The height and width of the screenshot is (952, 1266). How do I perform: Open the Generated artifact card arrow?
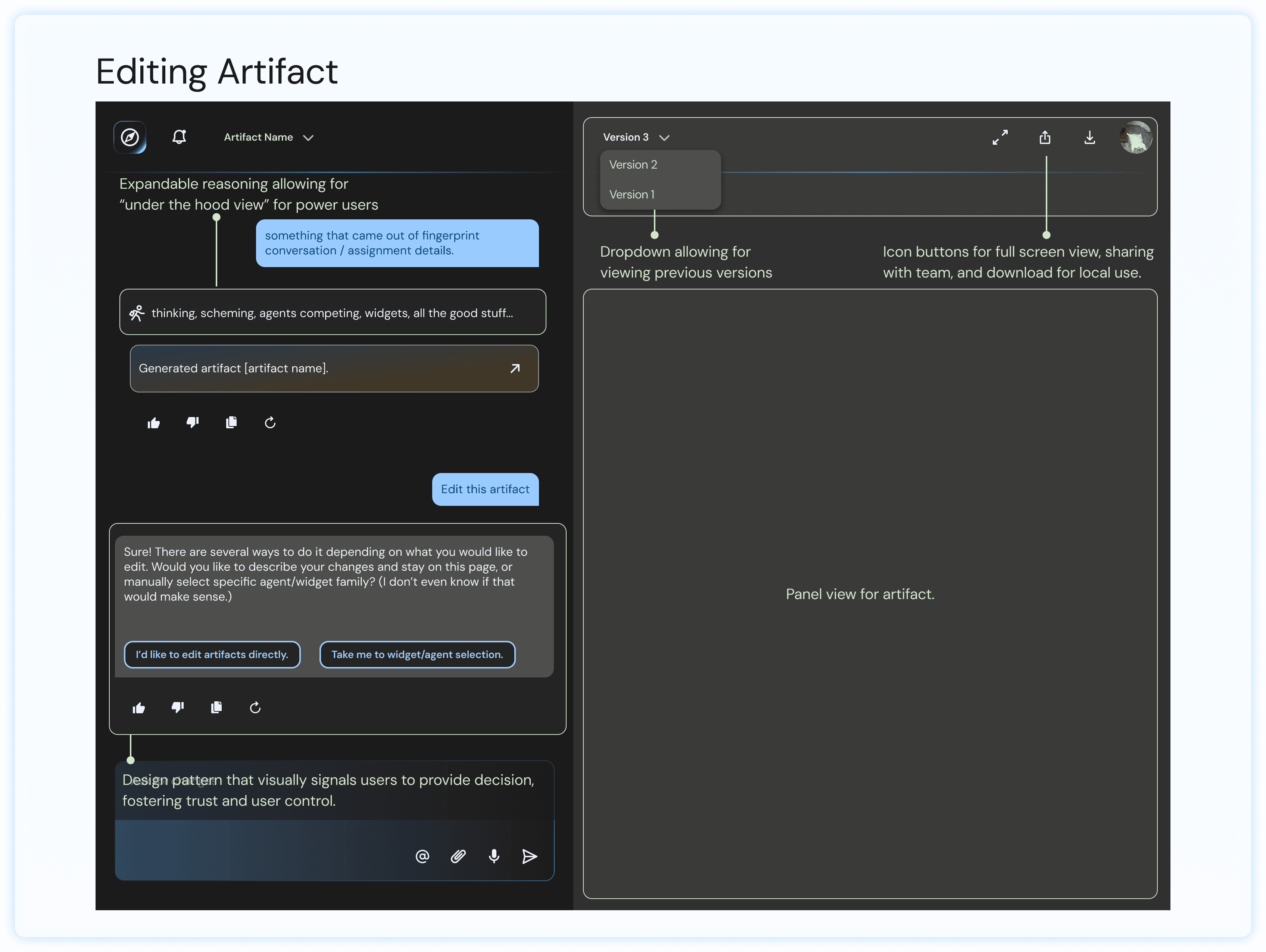[515, 369]
